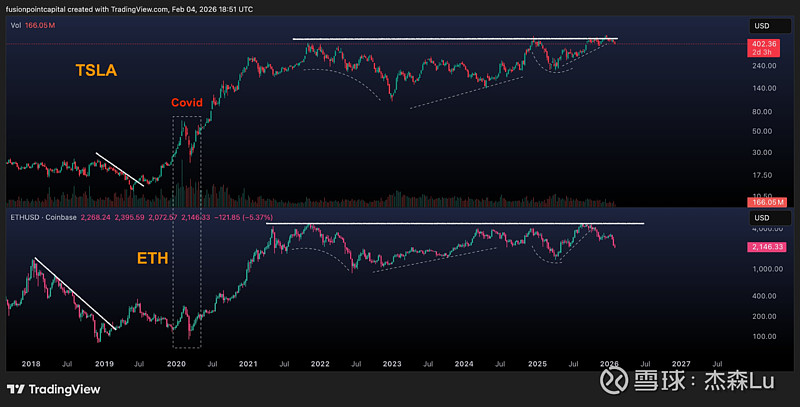Click the 2018 label on time axis
The width and height of the screenshot is (800, 407).
[x=31, y=364]
